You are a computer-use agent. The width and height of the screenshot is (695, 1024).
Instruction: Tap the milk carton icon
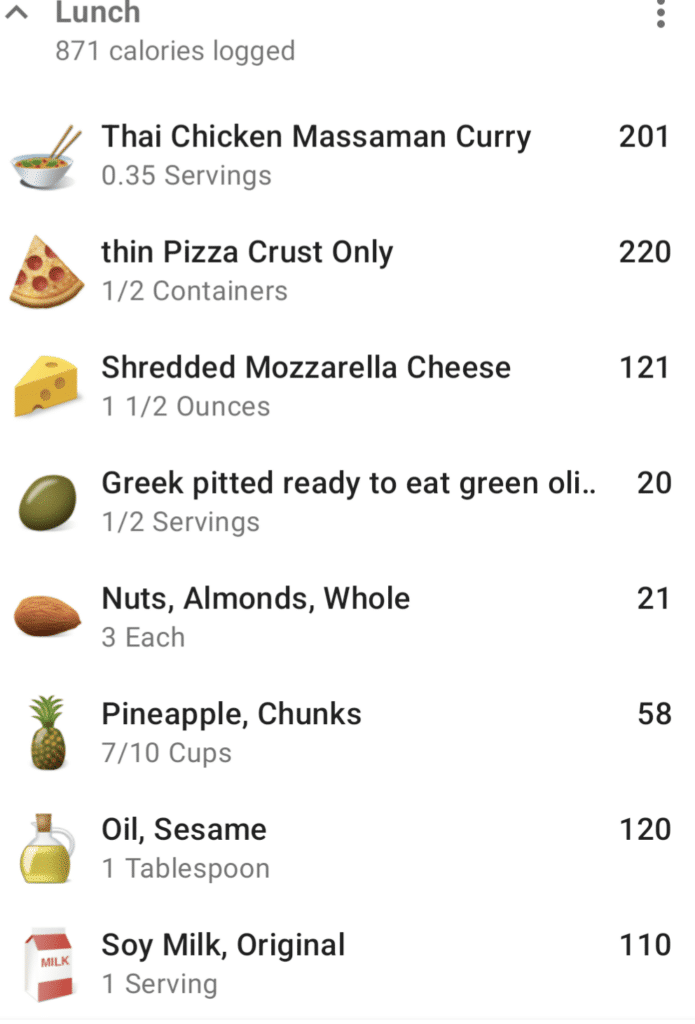pos(48,965)
